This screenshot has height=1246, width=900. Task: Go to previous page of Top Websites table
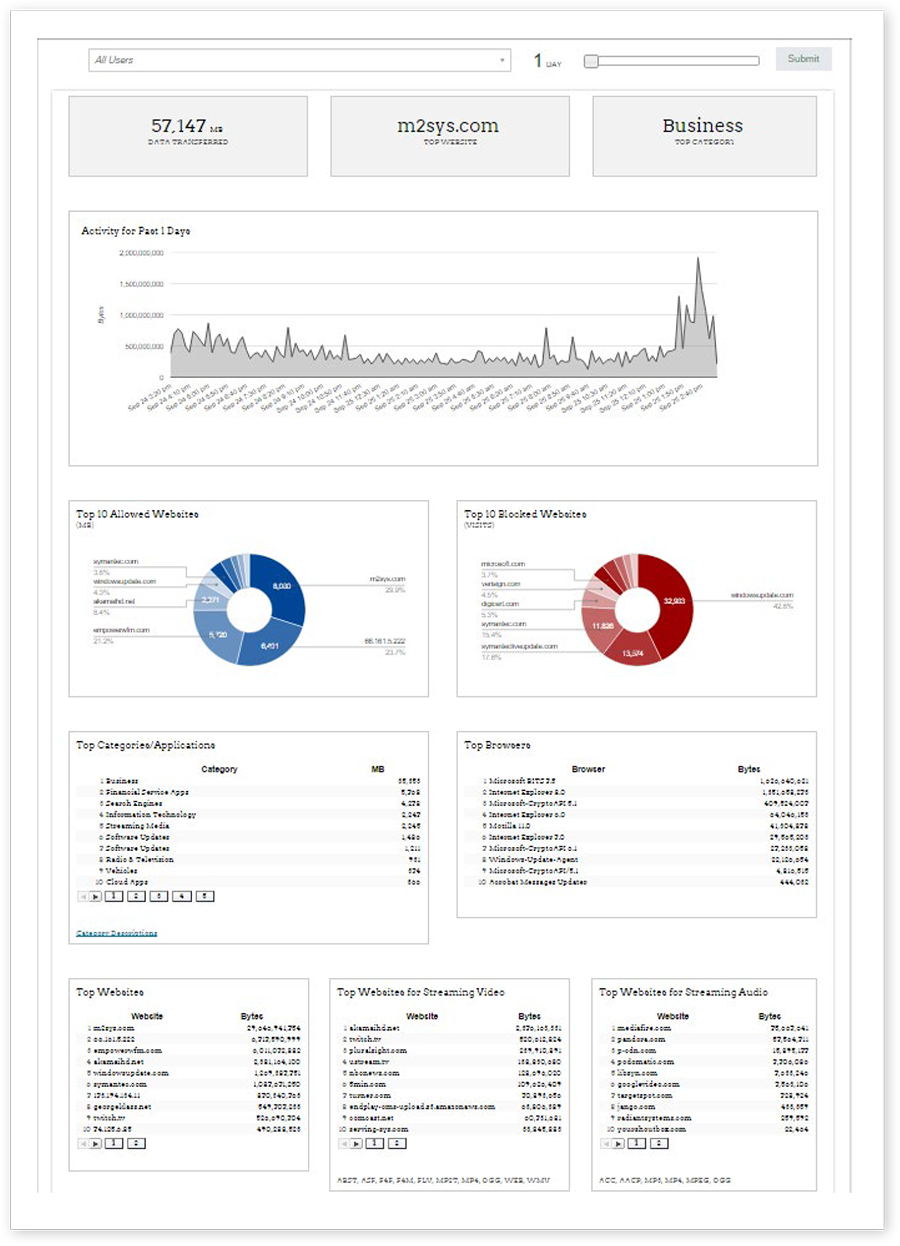pyautogui.click(x=83, y=1142)
